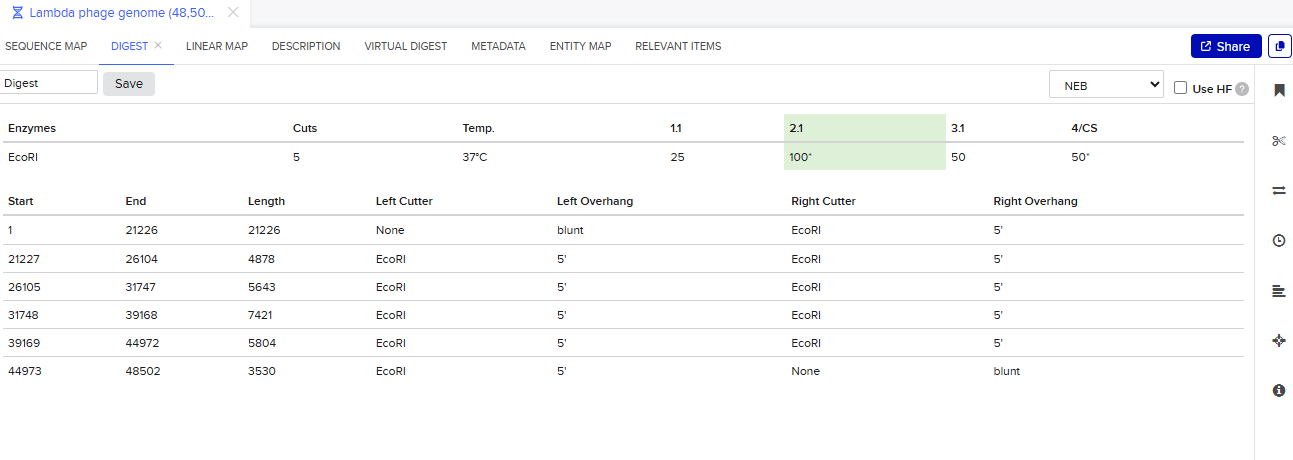
Task: Open the Virtual Digest tab
Action: (x=405, y=46)
